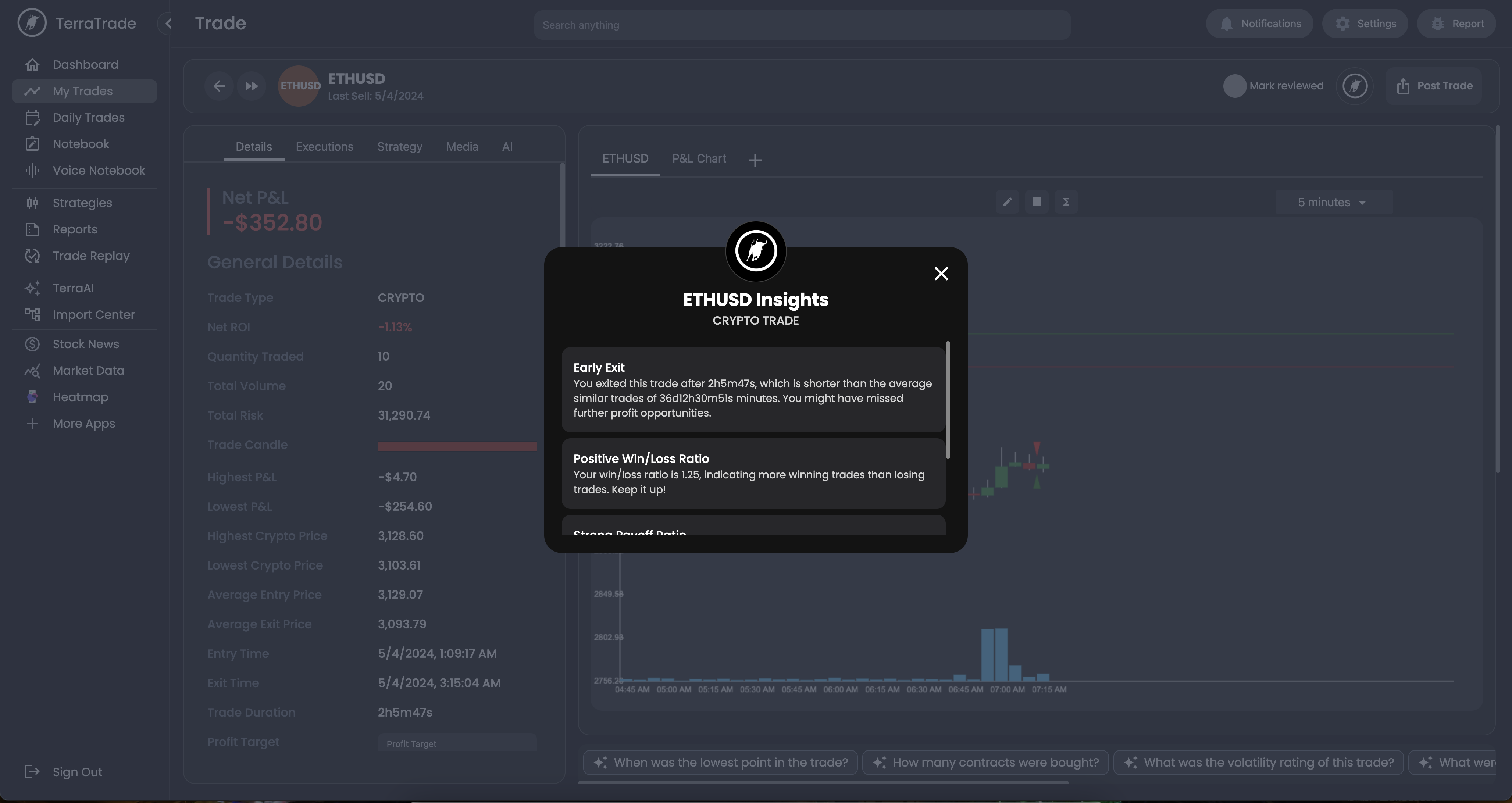
Task: Click the fast-forward arrow next to ETHUSD
Action: coord(251,86)
